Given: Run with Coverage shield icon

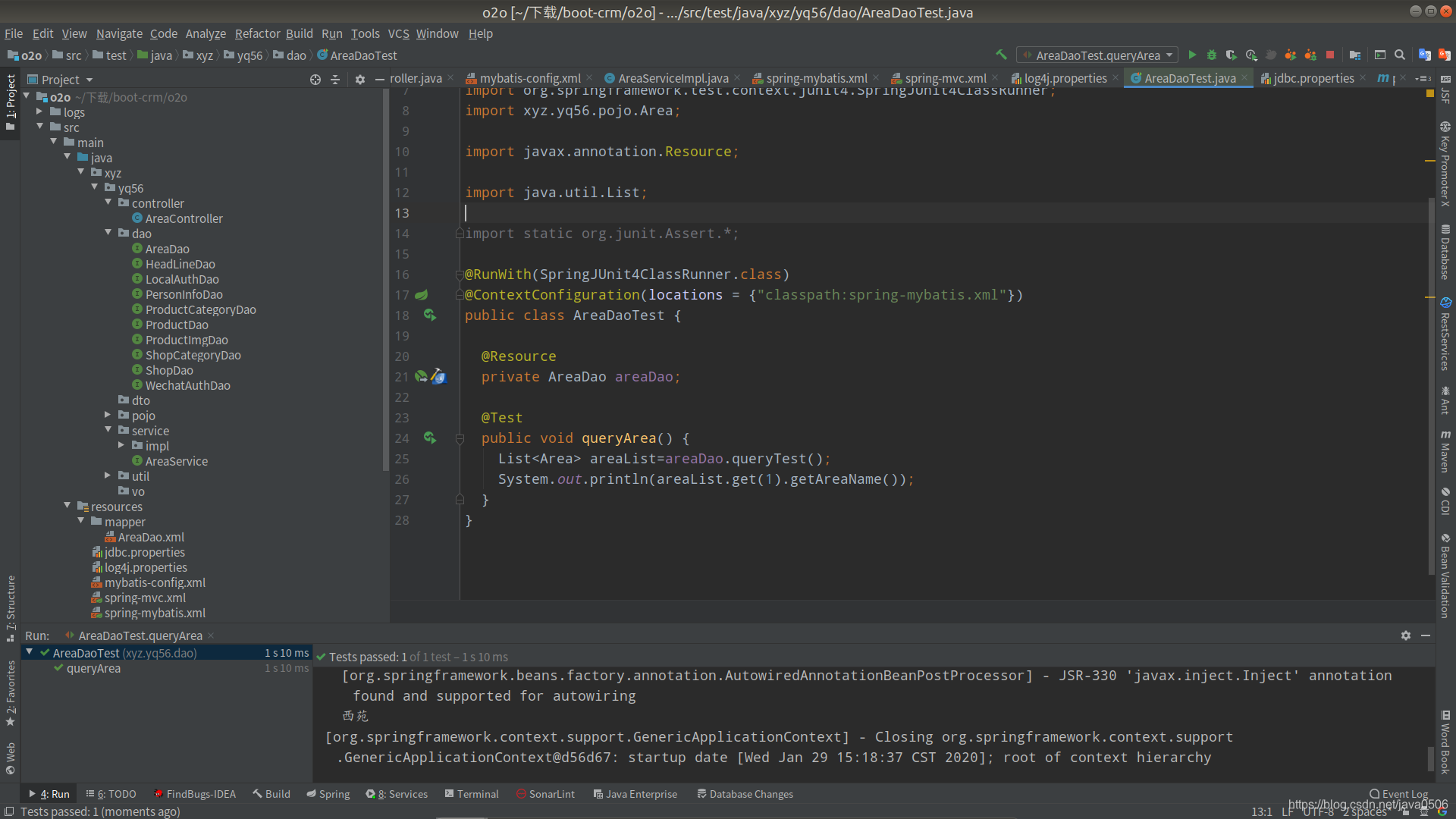Looking at the screenshot, I should 1232,55.
